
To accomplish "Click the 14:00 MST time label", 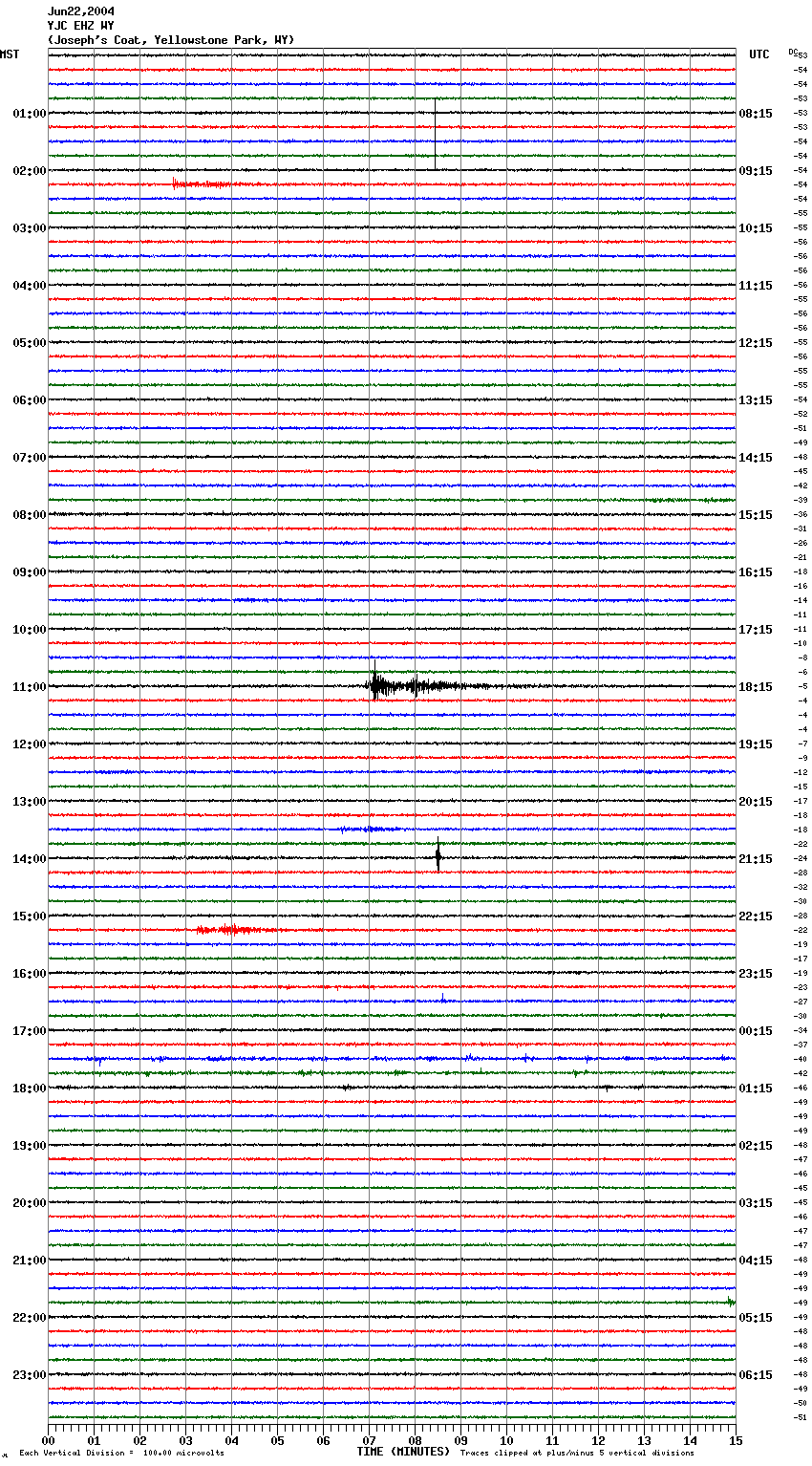I will [x=30, y=859].
